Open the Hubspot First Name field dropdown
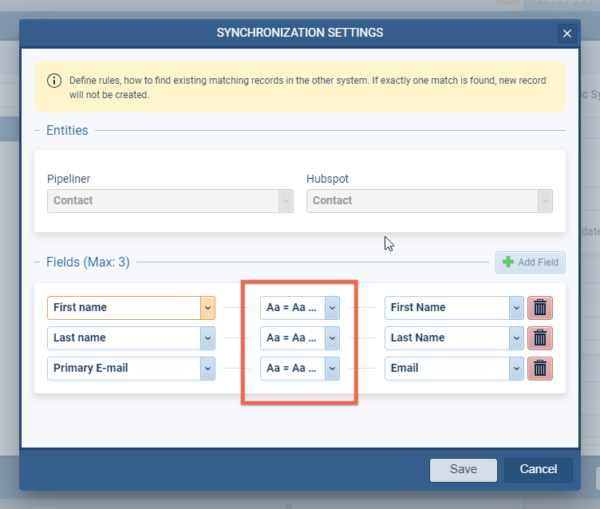This screenshot has width=600, height=509. [516, 307]
